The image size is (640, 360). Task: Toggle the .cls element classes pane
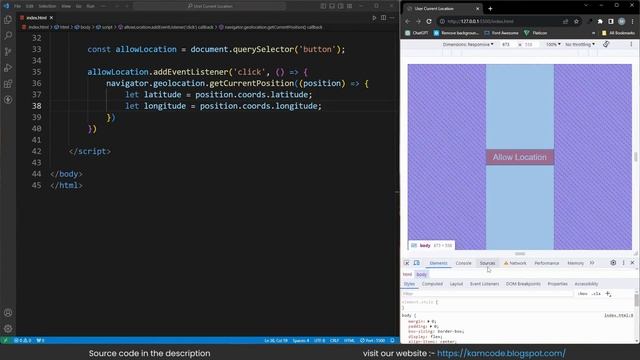click(x=596, y=294)
